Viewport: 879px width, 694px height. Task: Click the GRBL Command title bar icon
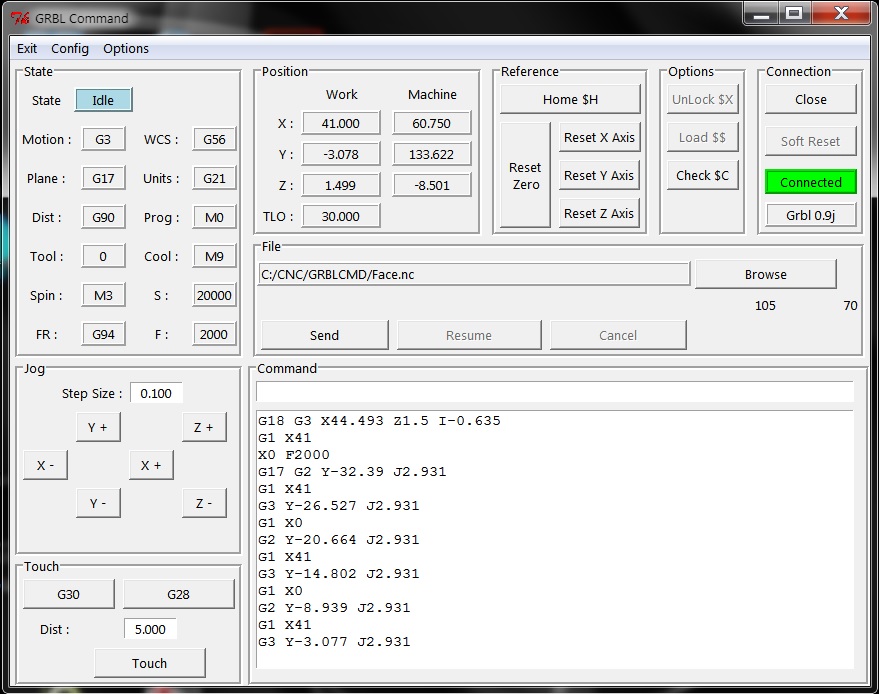point(20,18)
